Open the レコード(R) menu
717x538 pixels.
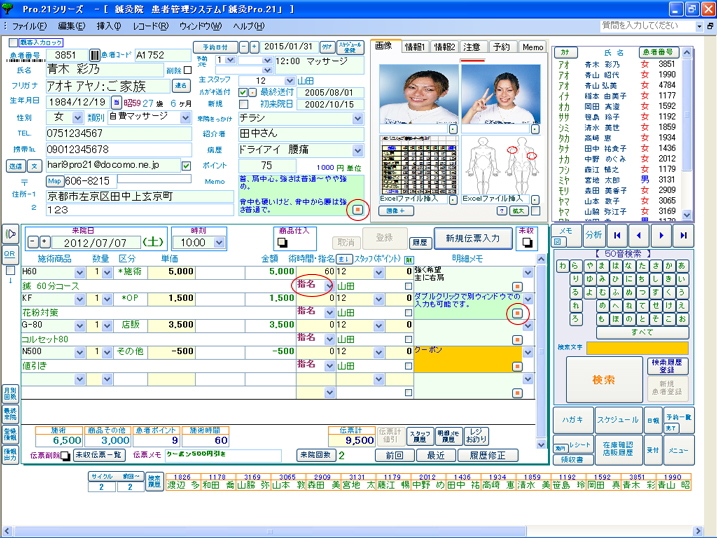click(x=151, y=26)
